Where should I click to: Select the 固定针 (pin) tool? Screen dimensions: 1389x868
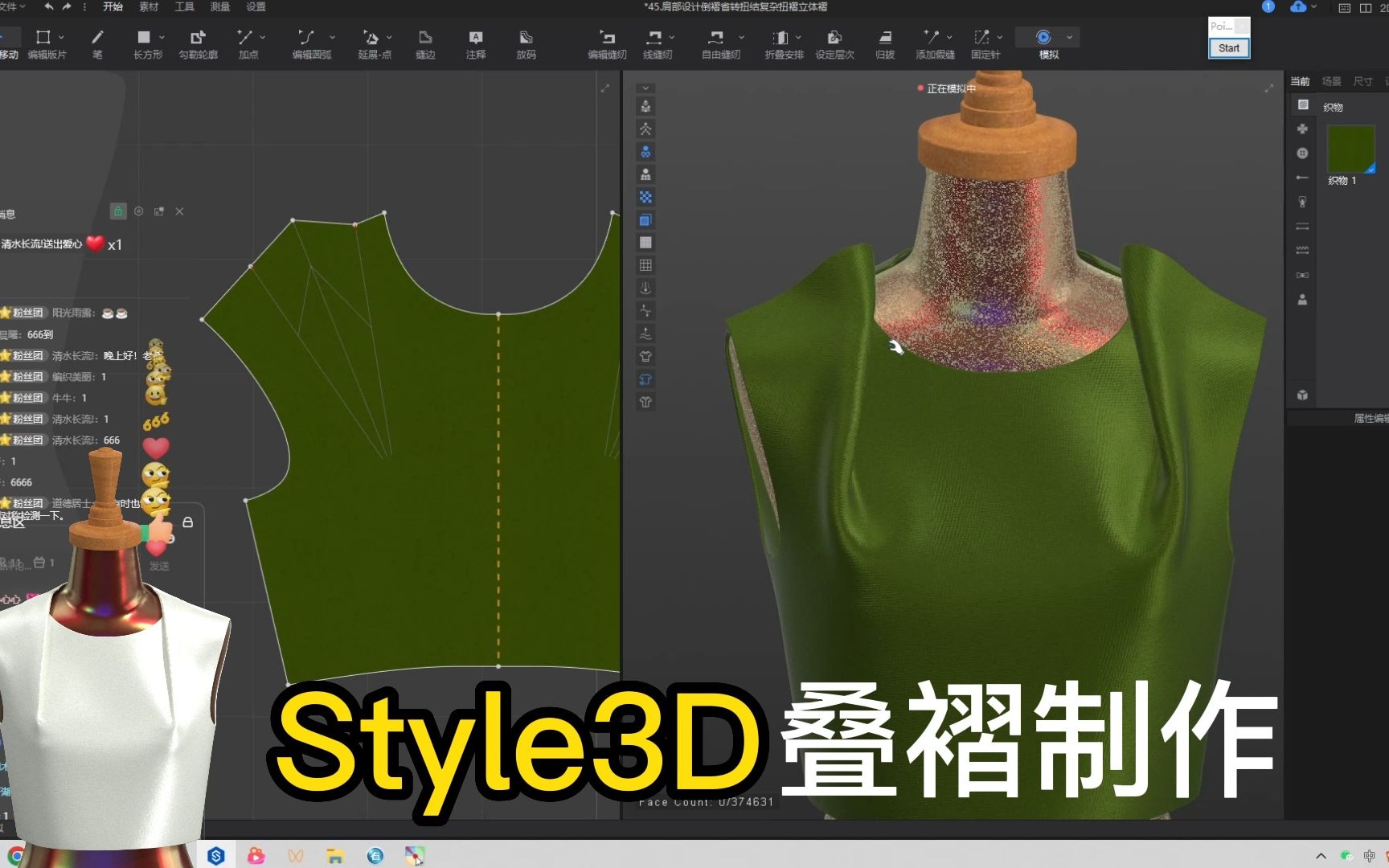coord(985,44)
